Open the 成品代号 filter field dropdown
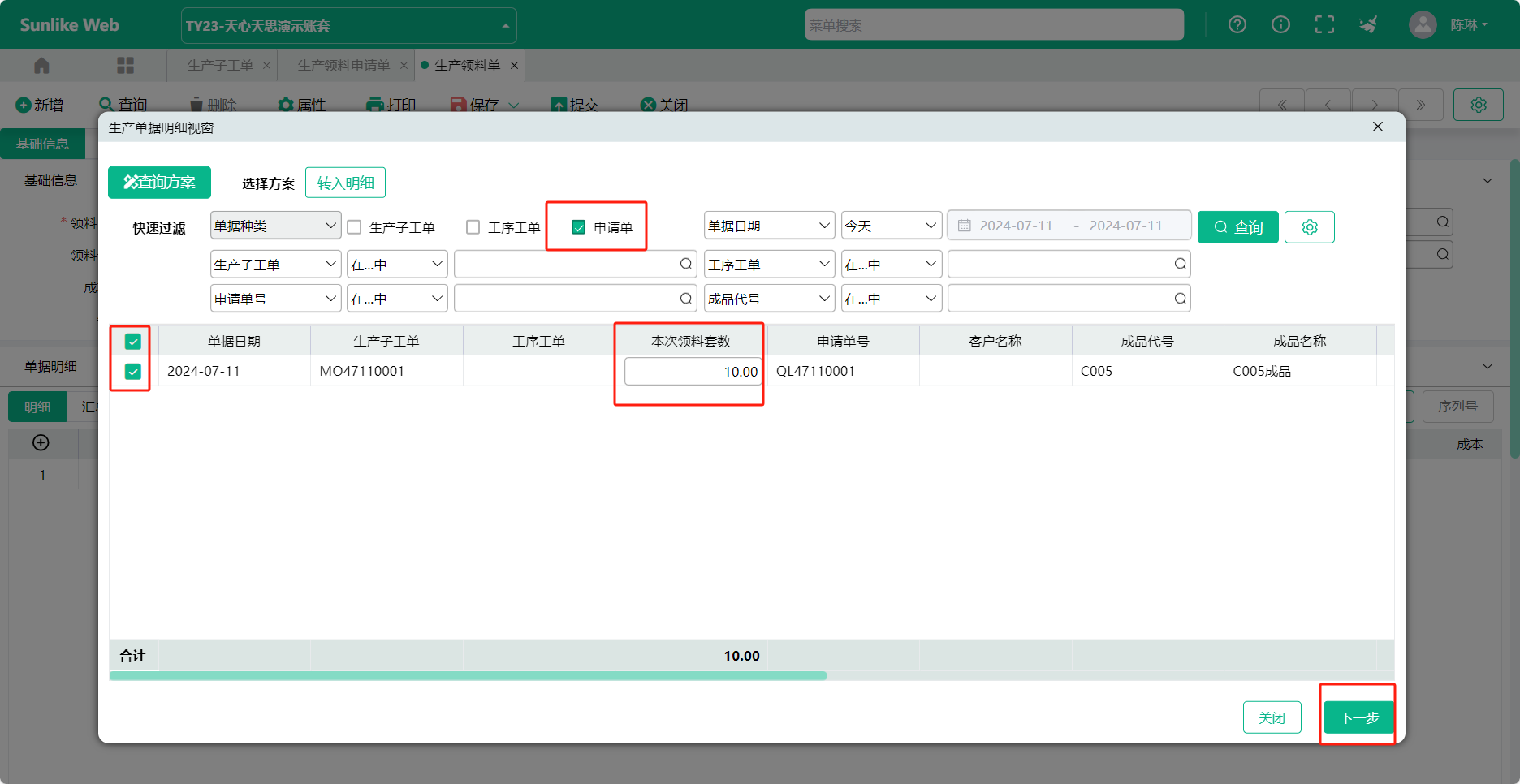The width and height of the screenshot is (1520, 784). [x=770, y=299]
